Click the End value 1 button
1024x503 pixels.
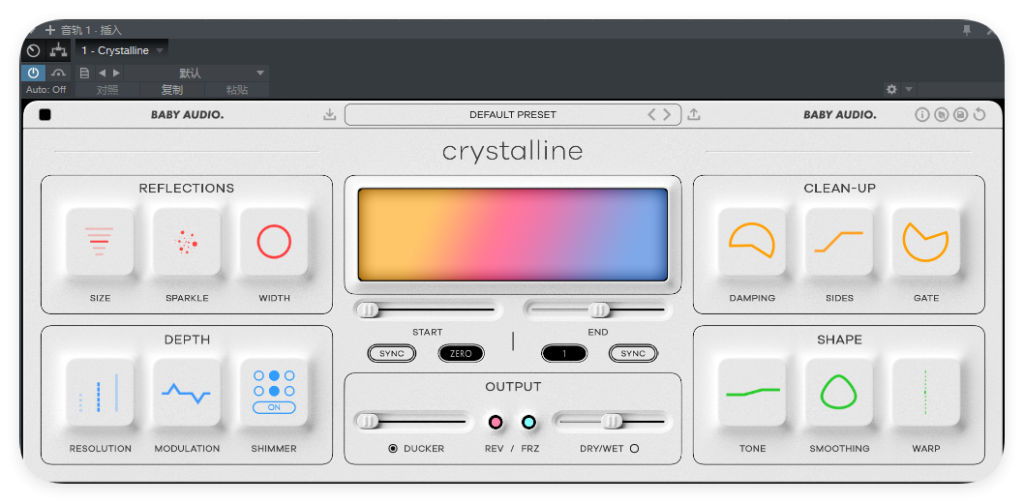[x=564, y=353]
